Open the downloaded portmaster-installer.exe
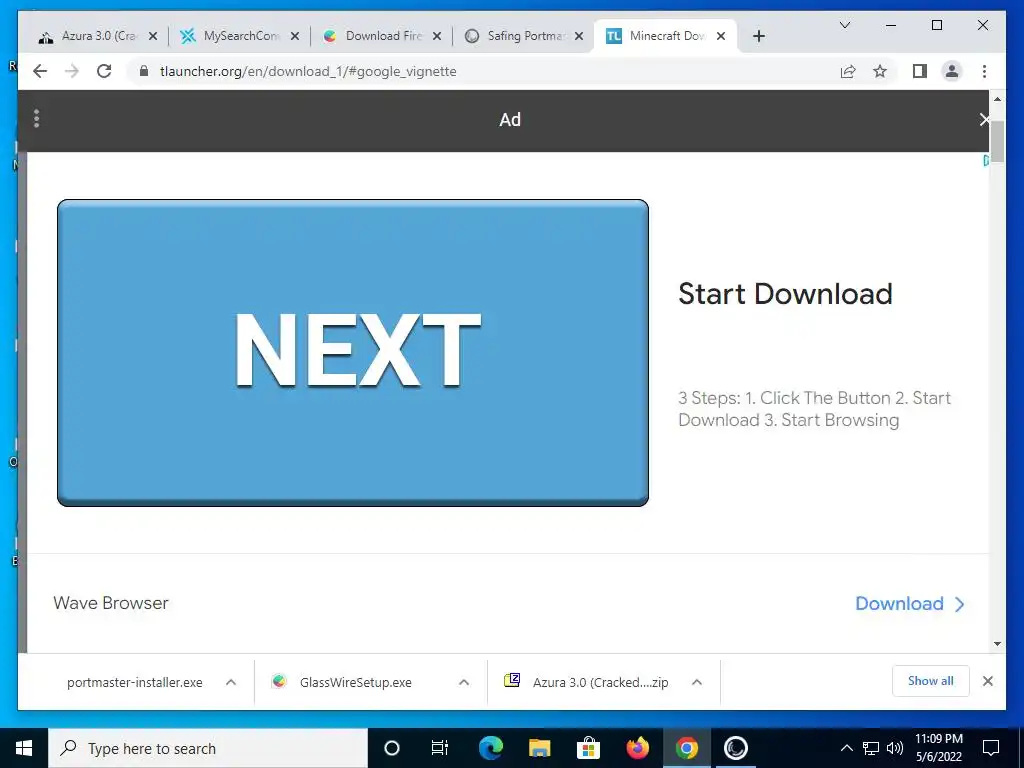This screenshot has height=768, width=1024. point(135,682)
